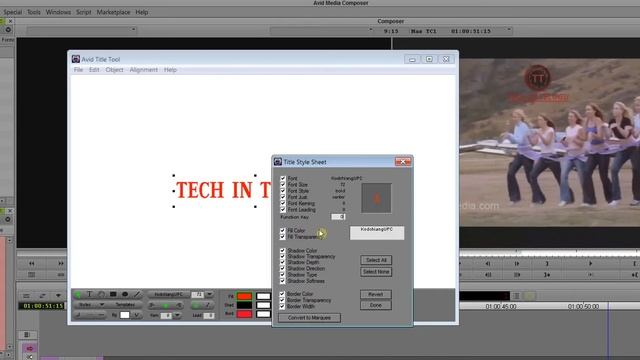The image size is (640, 360).
Task: Click the Select None button
Action: [x=376, y=272]
